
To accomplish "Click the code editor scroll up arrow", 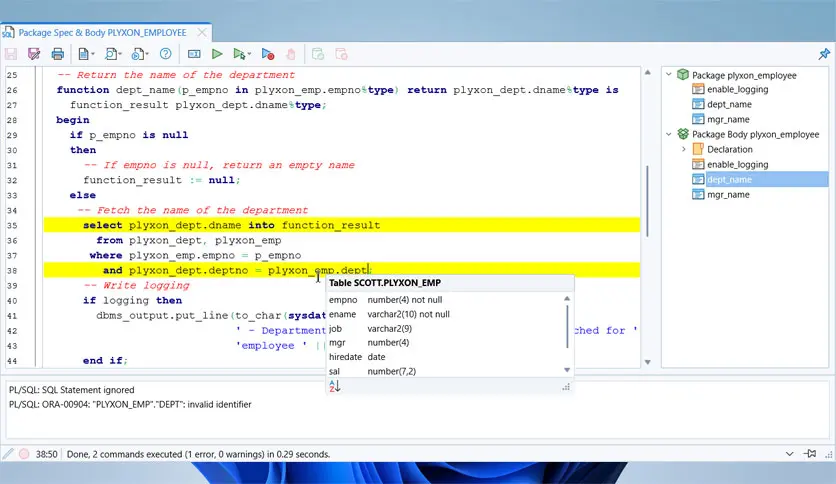I will (648, 72).
